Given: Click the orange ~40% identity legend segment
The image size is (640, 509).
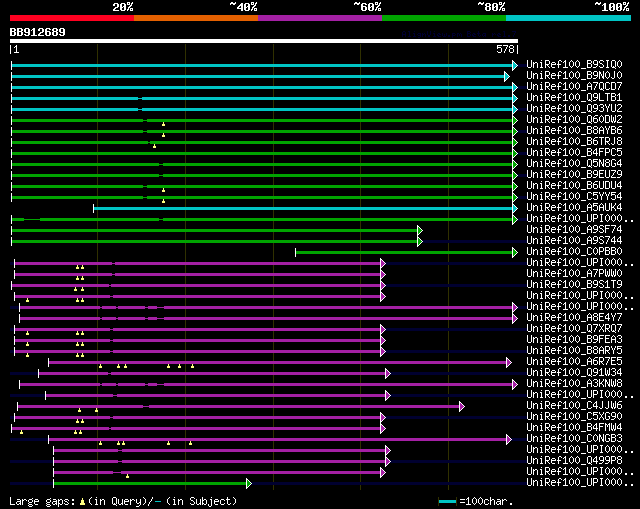Looking at the screenshot, I should (196, 18).
